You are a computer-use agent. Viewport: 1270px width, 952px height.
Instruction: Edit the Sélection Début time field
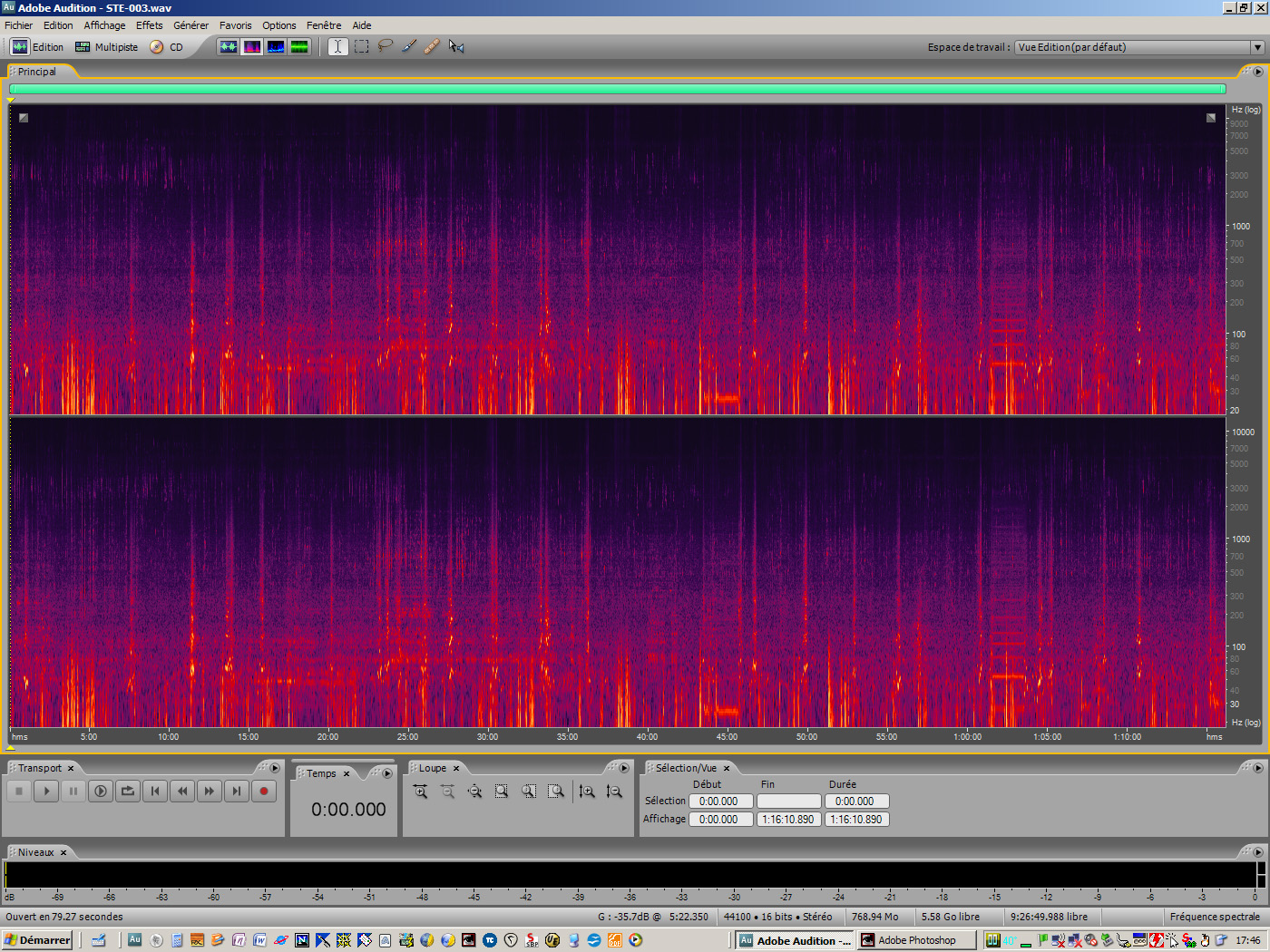coord(721,801)
